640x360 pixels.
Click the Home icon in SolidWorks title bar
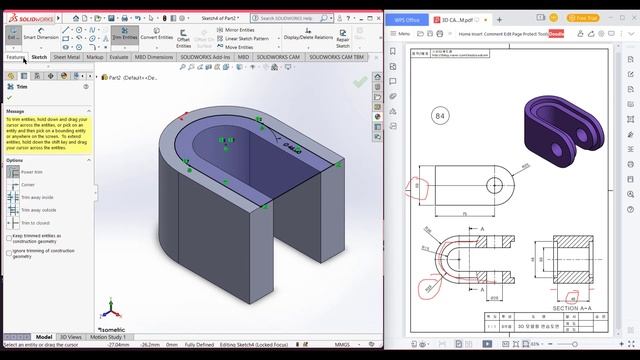click(76, 18)
